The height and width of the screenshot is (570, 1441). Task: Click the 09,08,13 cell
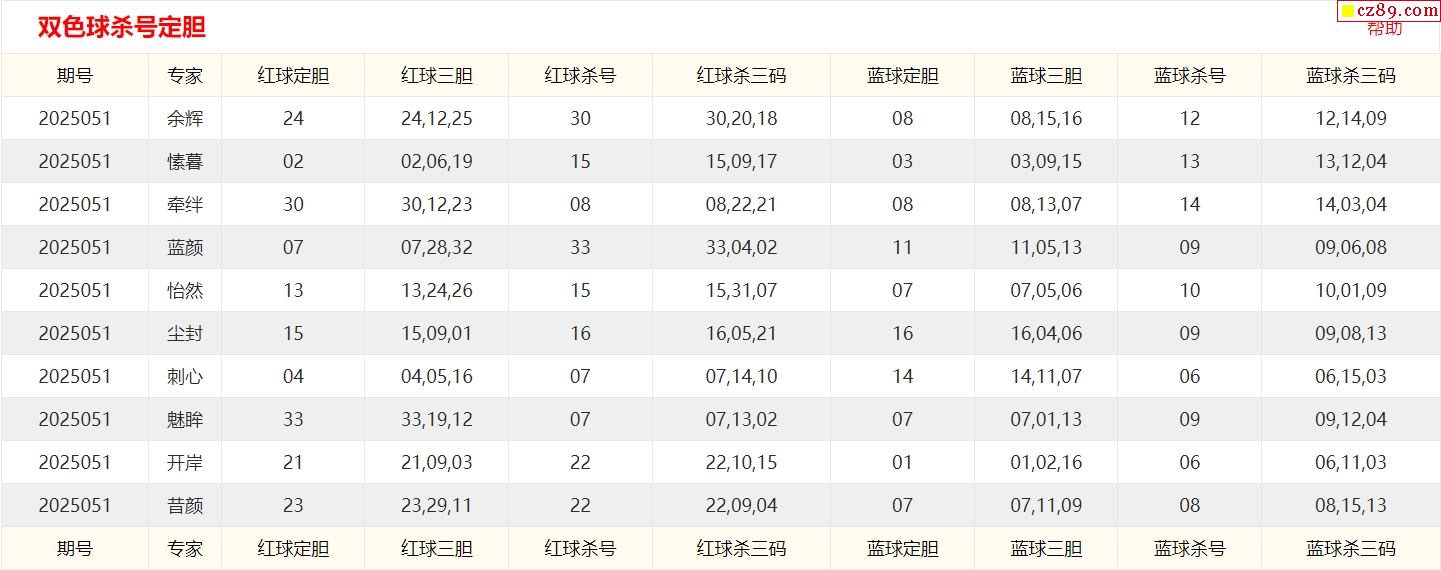tap(1351, 334)
